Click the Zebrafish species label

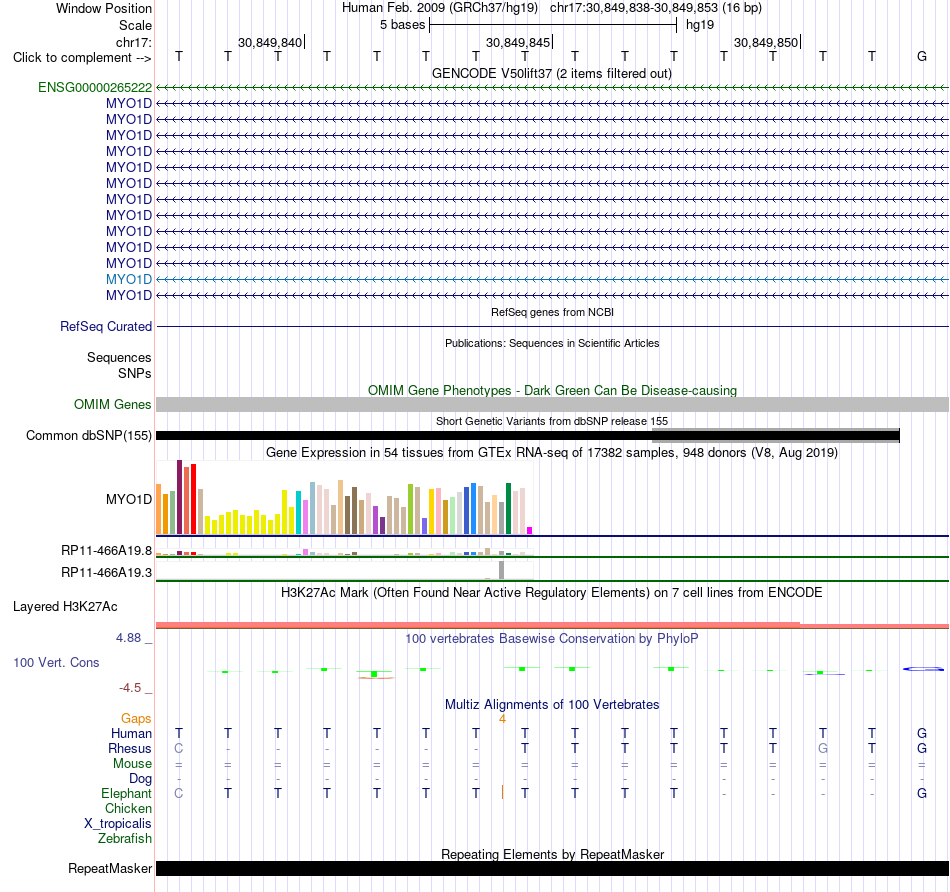125,839
